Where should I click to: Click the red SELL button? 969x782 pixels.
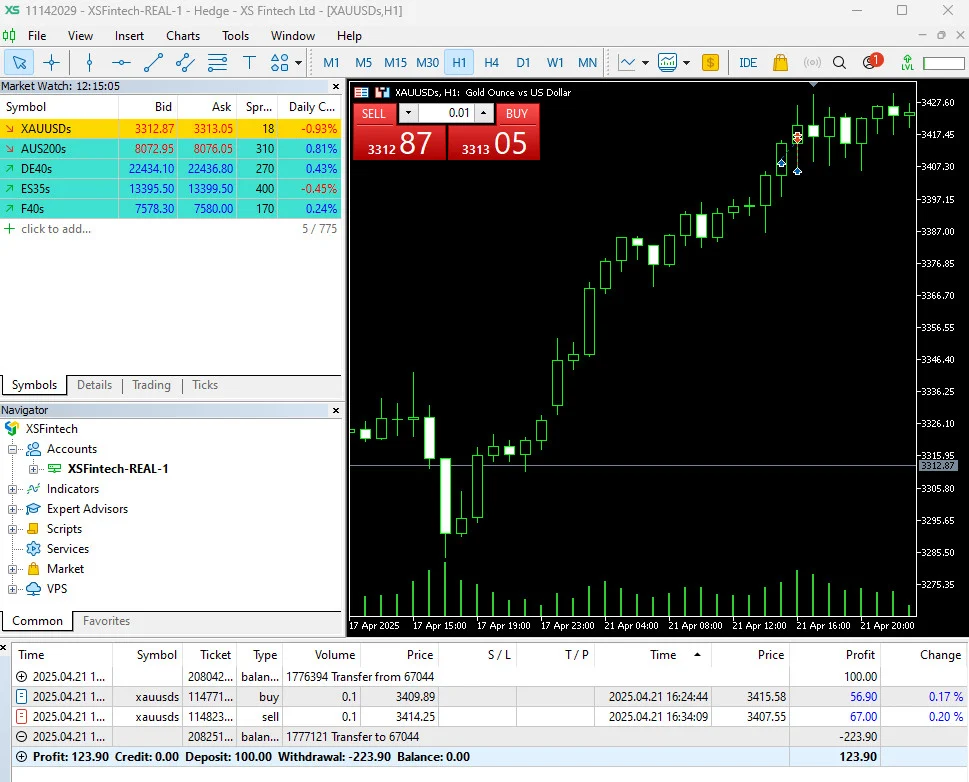pos(399,132)
